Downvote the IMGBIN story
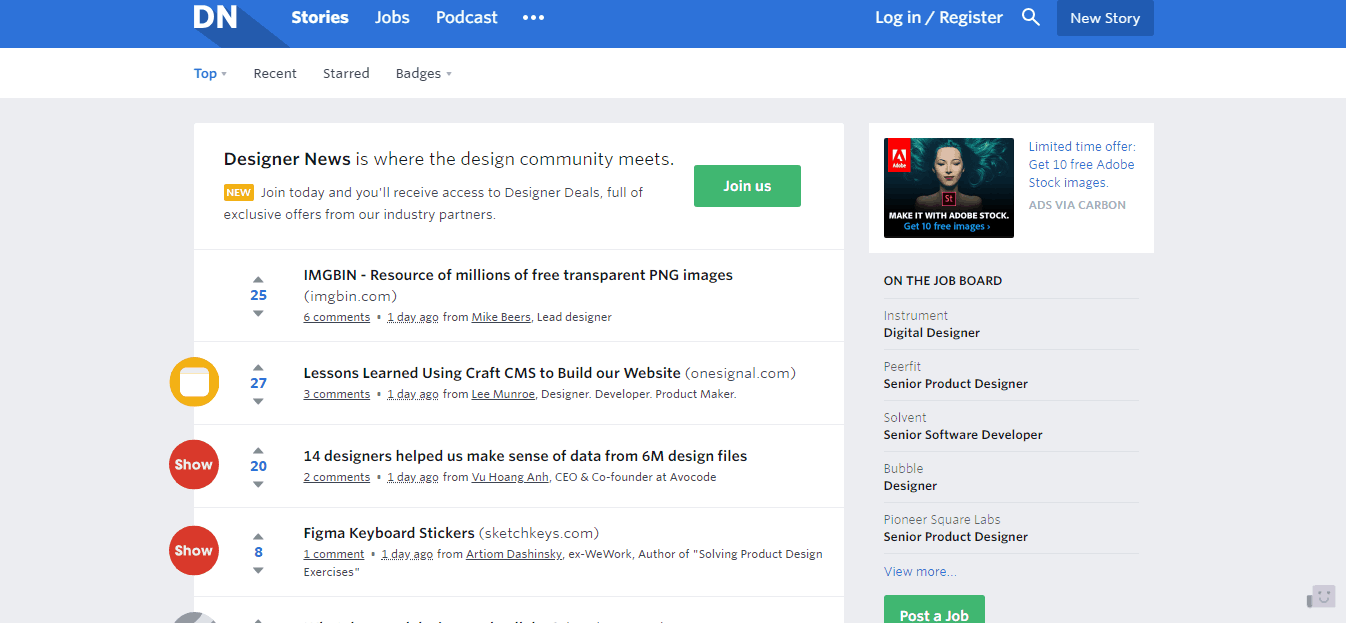This screenshot has height=623, width=1346. [258, 313]
